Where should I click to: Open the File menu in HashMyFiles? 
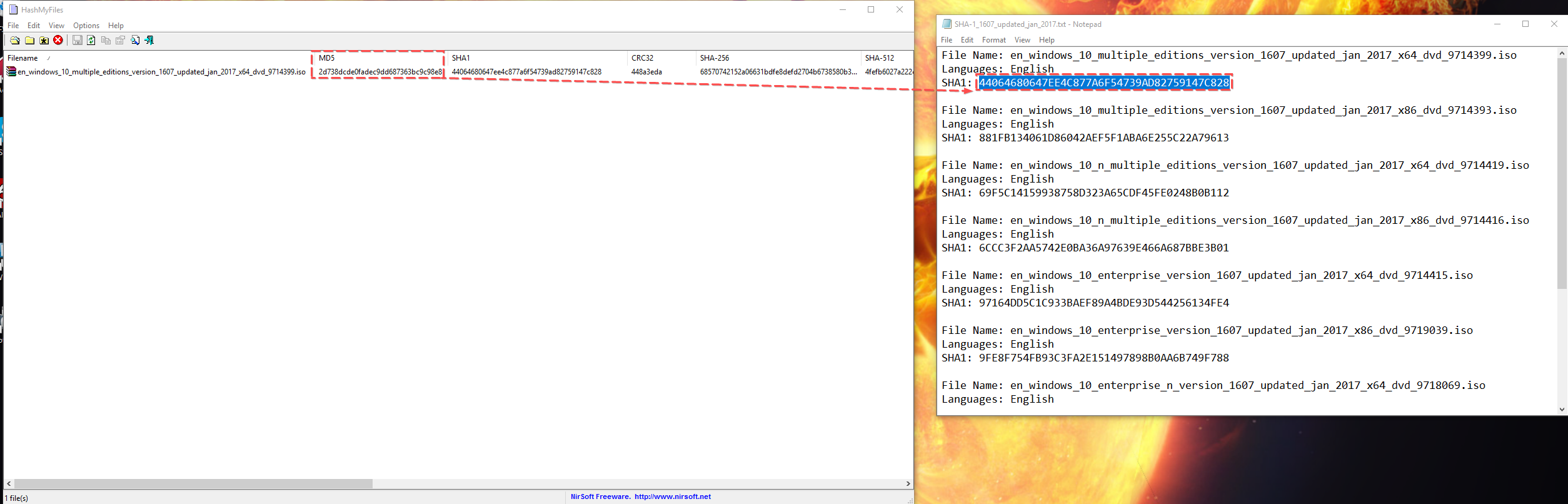pyautogui.click(x=13, y=26)
